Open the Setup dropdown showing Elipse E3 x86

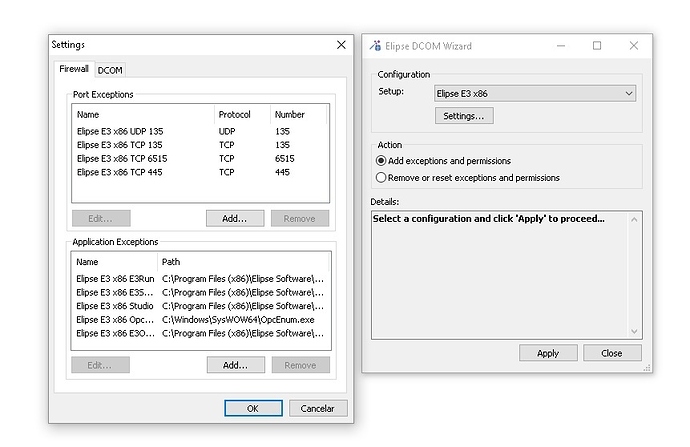point(535,93)
